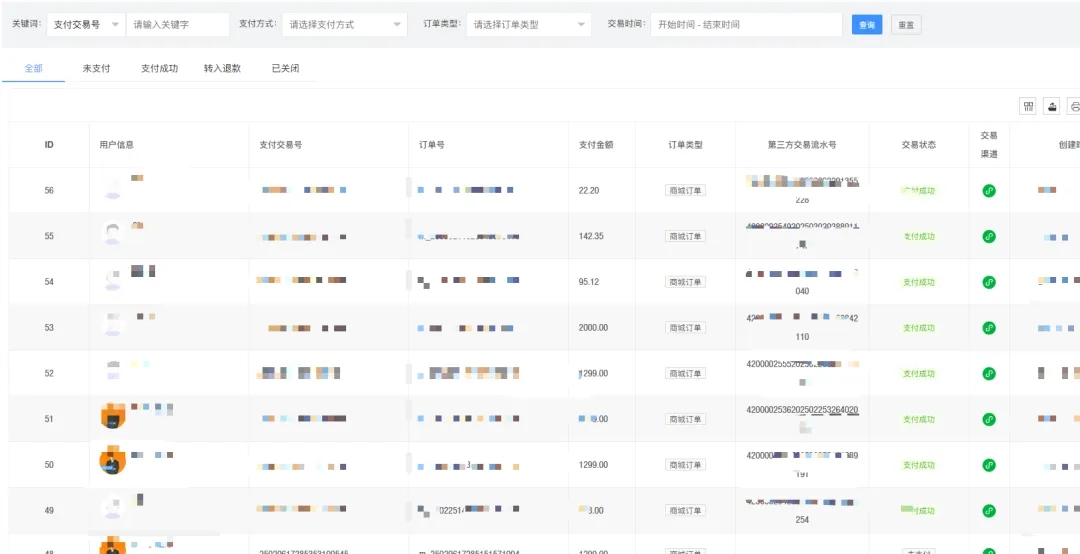Click user avatar in row 51

[113, 416]
